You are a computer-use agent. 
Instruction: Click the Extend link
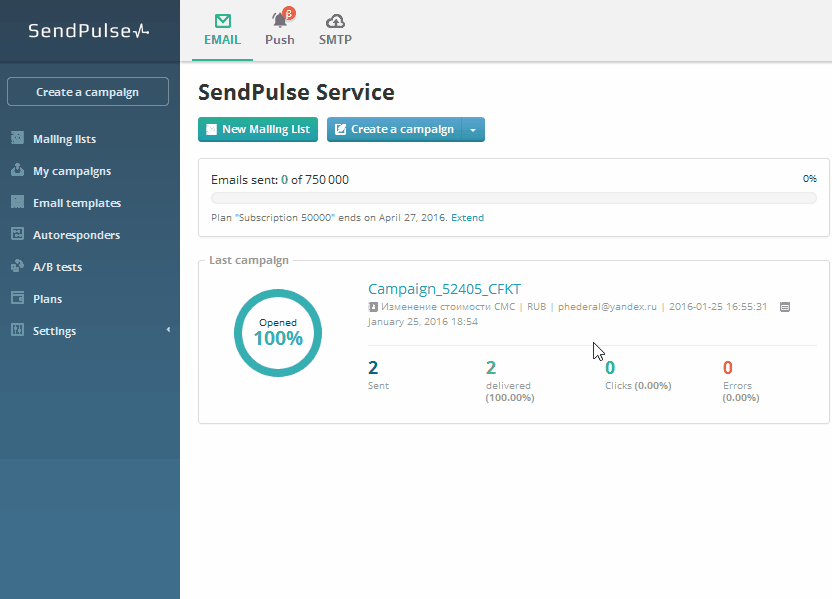(x=467, y=218)
